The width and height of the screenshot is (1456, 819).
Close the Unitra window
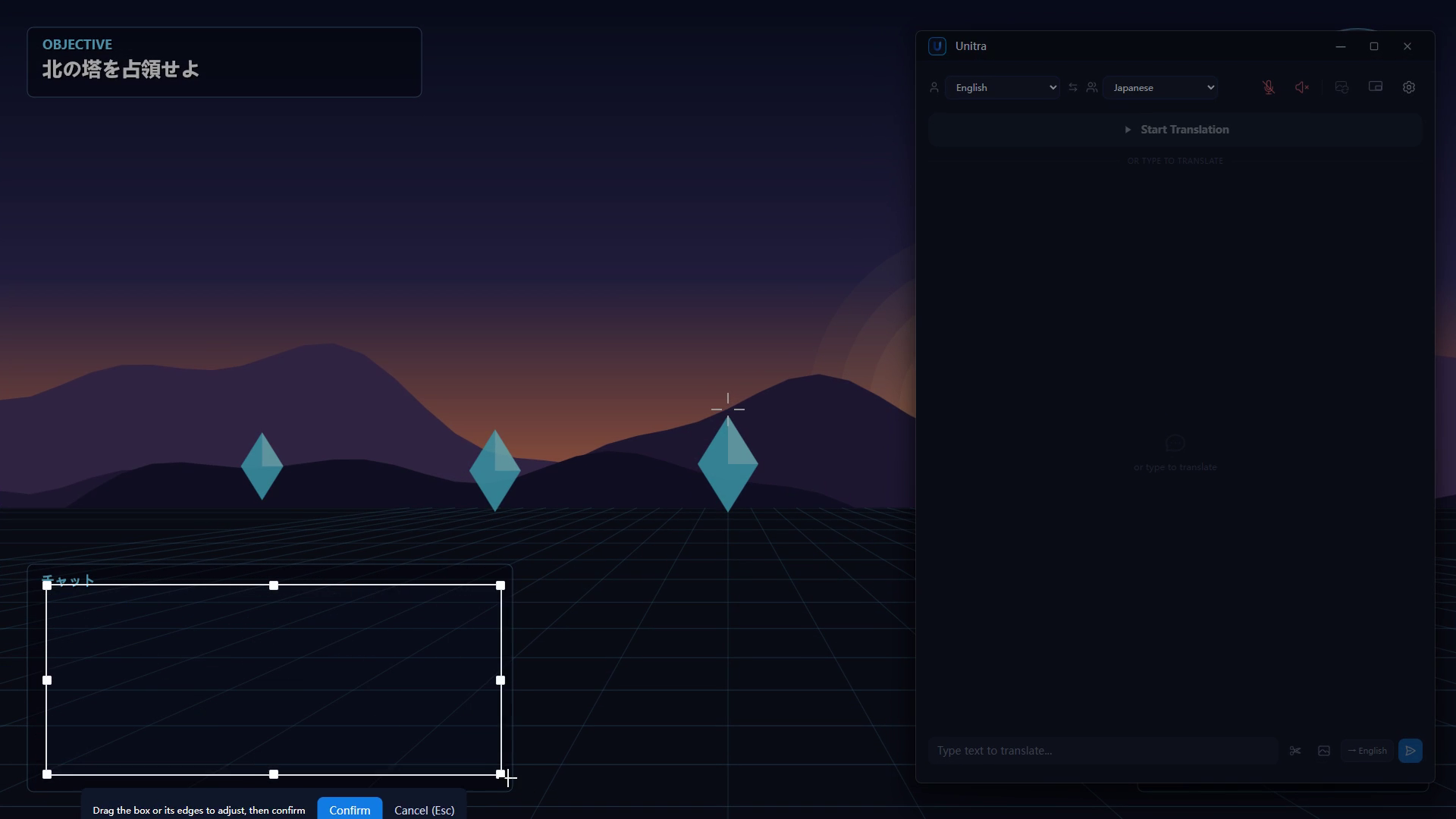1407,46
